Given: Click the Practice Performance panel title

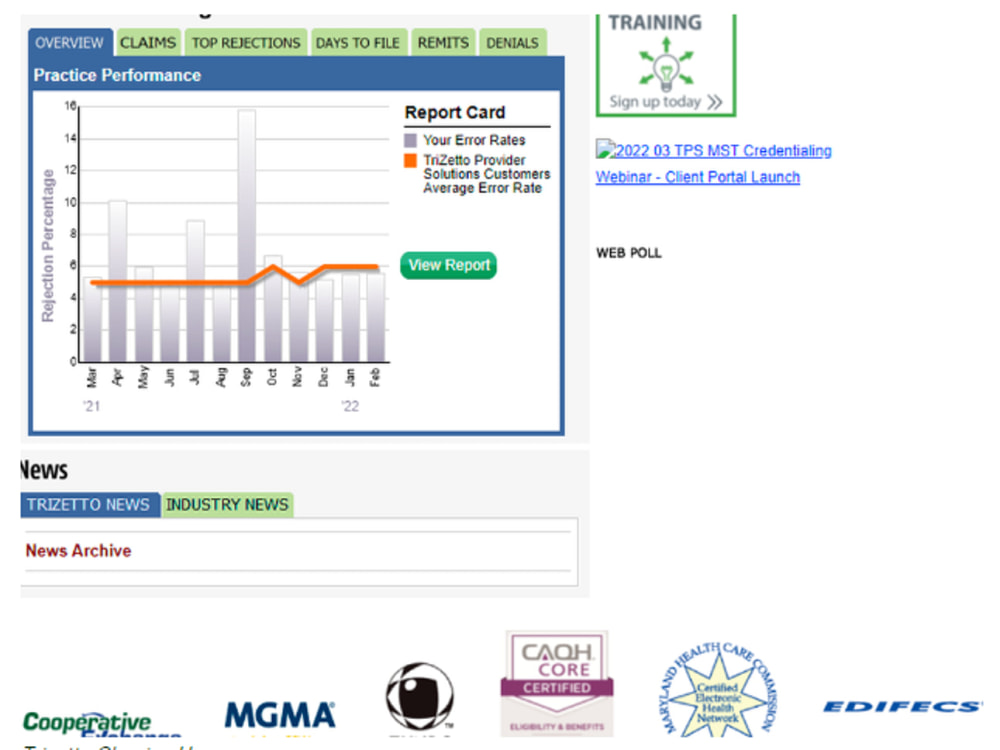Looking at the screenshot, I should (117, 75).
